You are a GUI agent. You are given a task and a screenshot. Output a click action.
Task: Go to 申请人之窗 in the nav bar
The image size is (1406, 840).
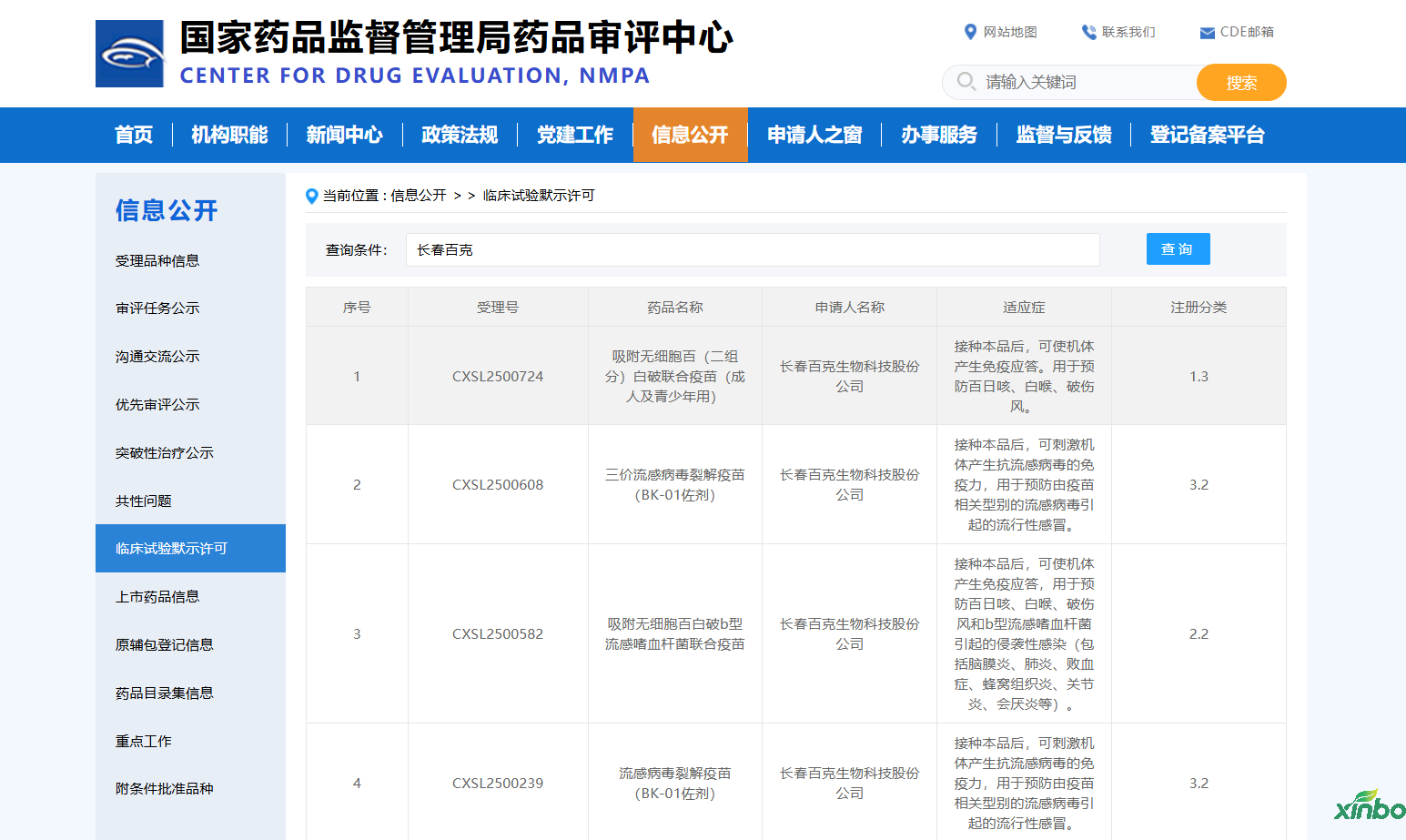coord(814,135)
